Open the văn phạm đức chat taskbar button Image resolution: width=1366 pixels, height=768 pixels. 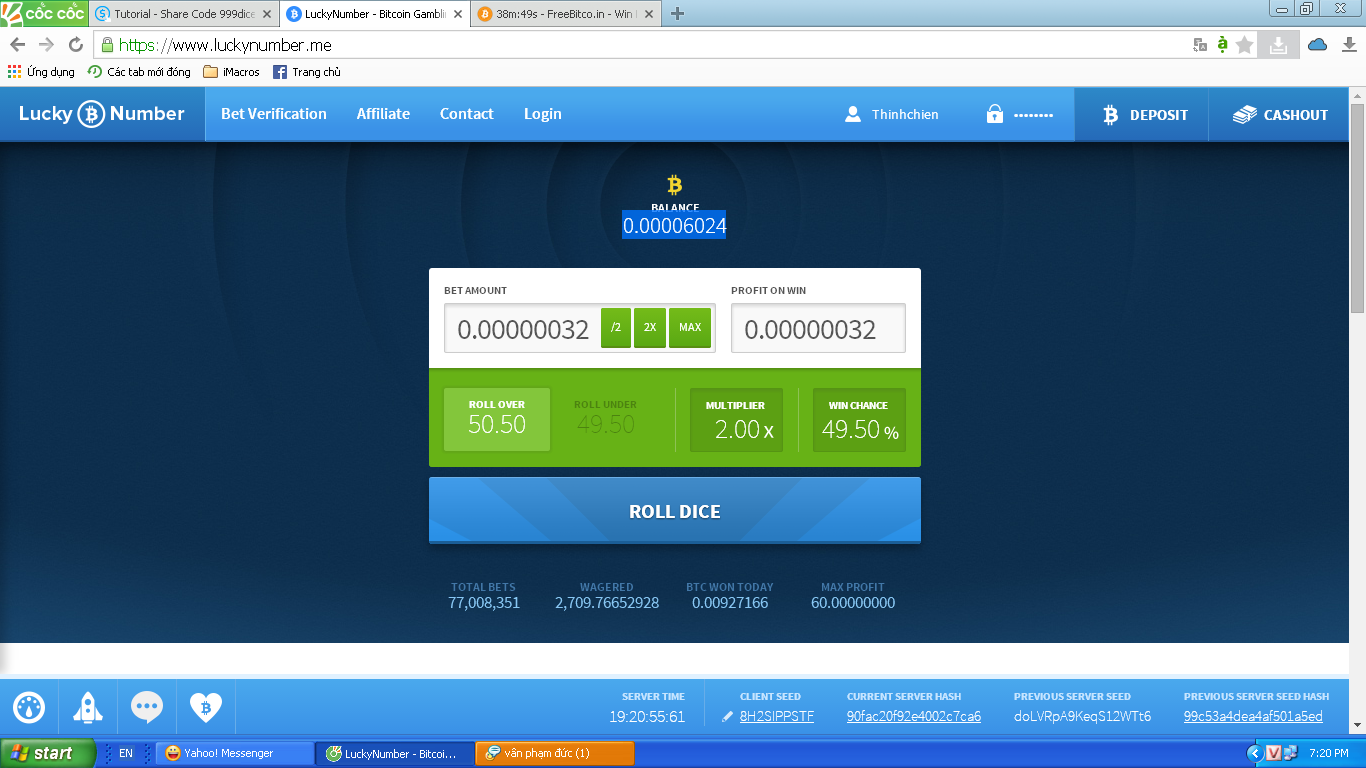click(x=555, y=753)
